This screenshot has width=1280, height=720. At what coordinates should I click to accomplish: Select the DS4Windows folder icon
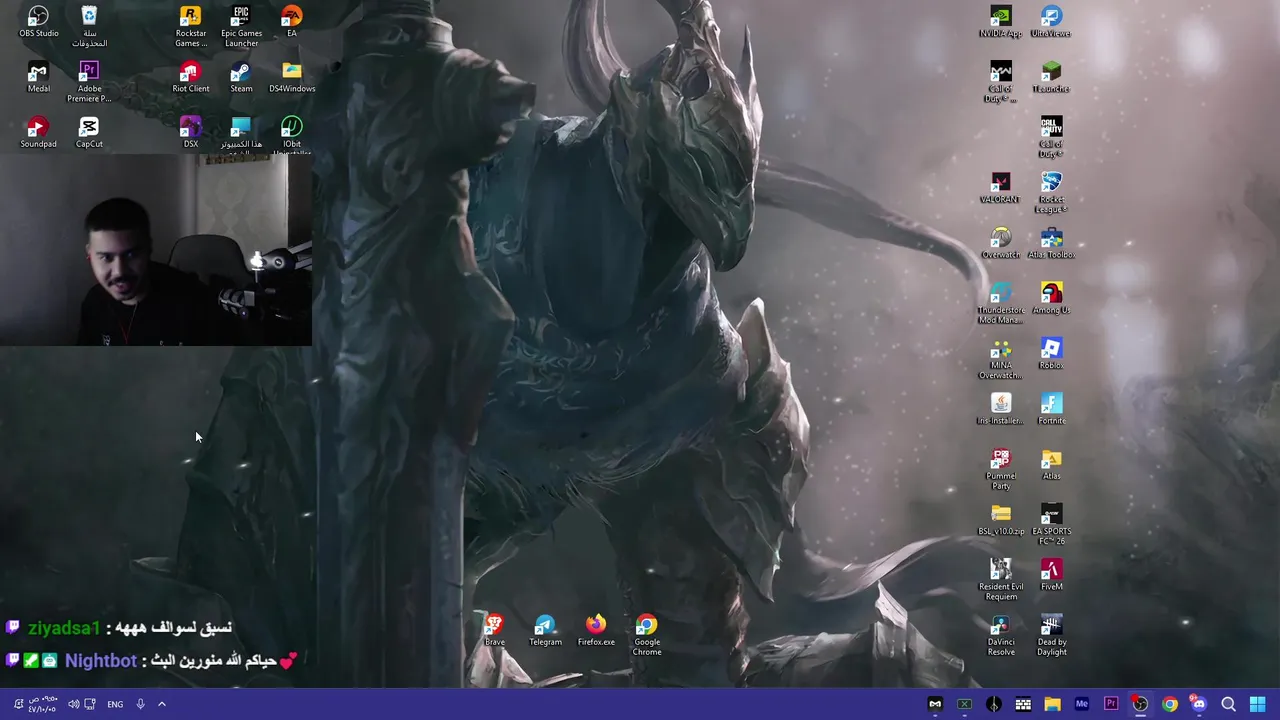[291, 77]
